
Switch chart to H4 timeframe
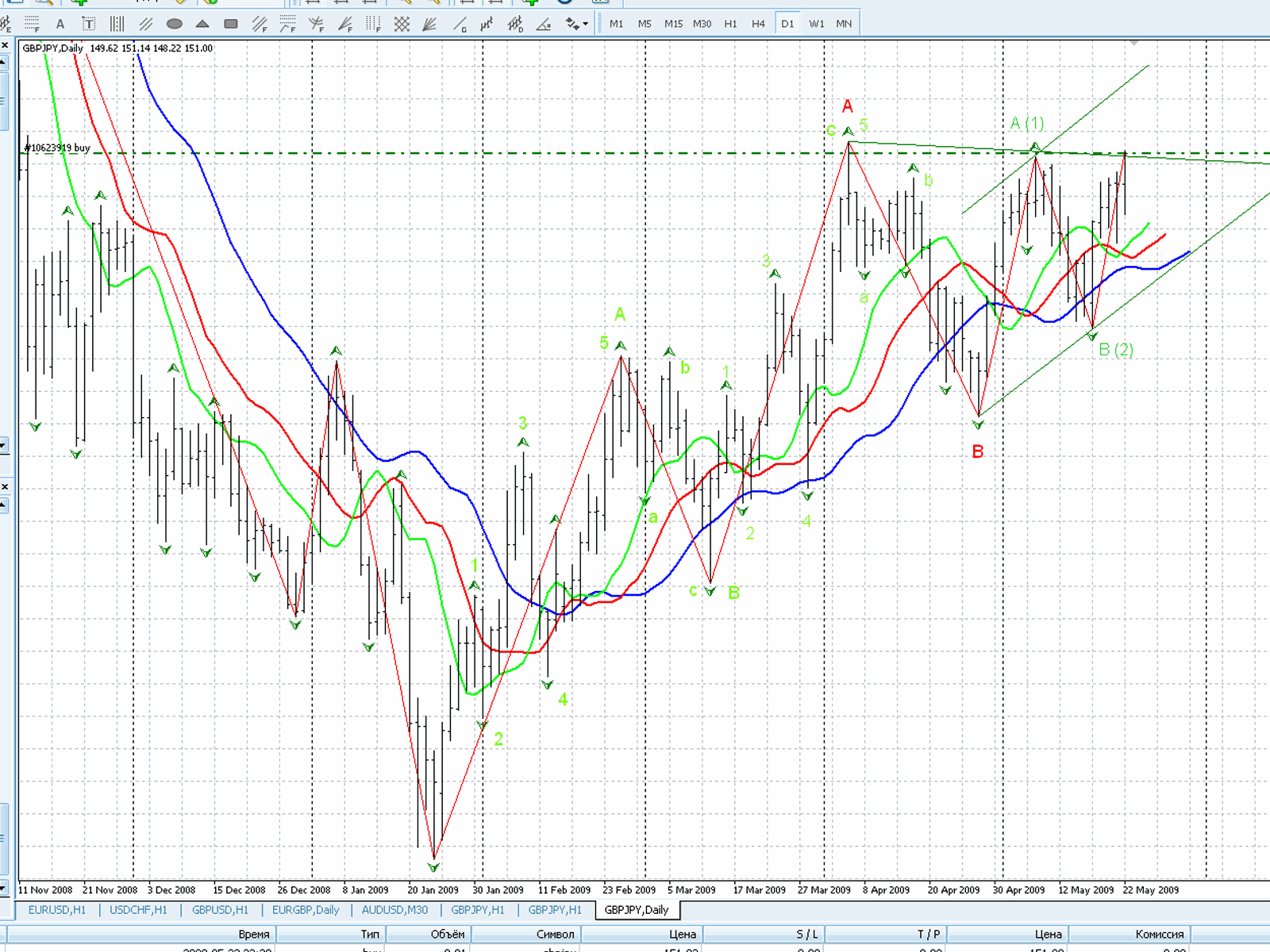click(758, 24)
